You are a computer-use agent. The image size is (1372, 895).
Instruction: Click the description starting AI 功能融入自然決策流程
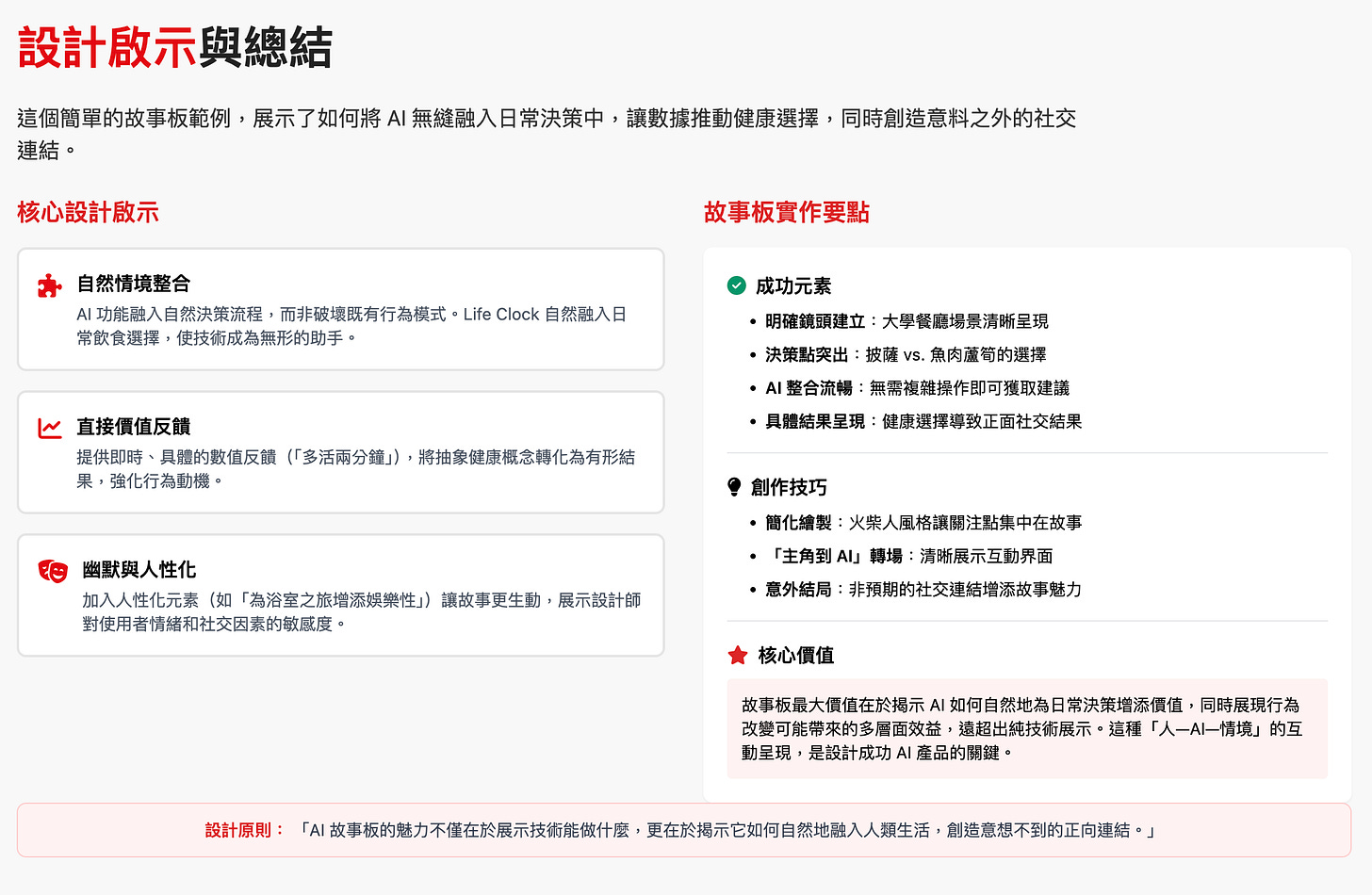[351, 326]
